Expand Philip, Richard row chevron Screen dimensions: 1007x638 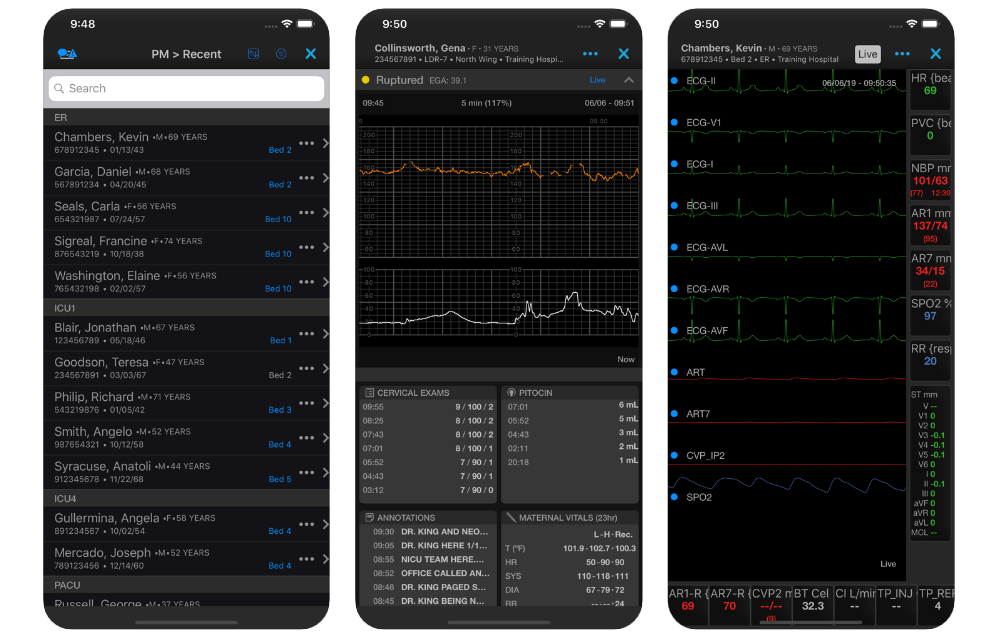(326, 403)
